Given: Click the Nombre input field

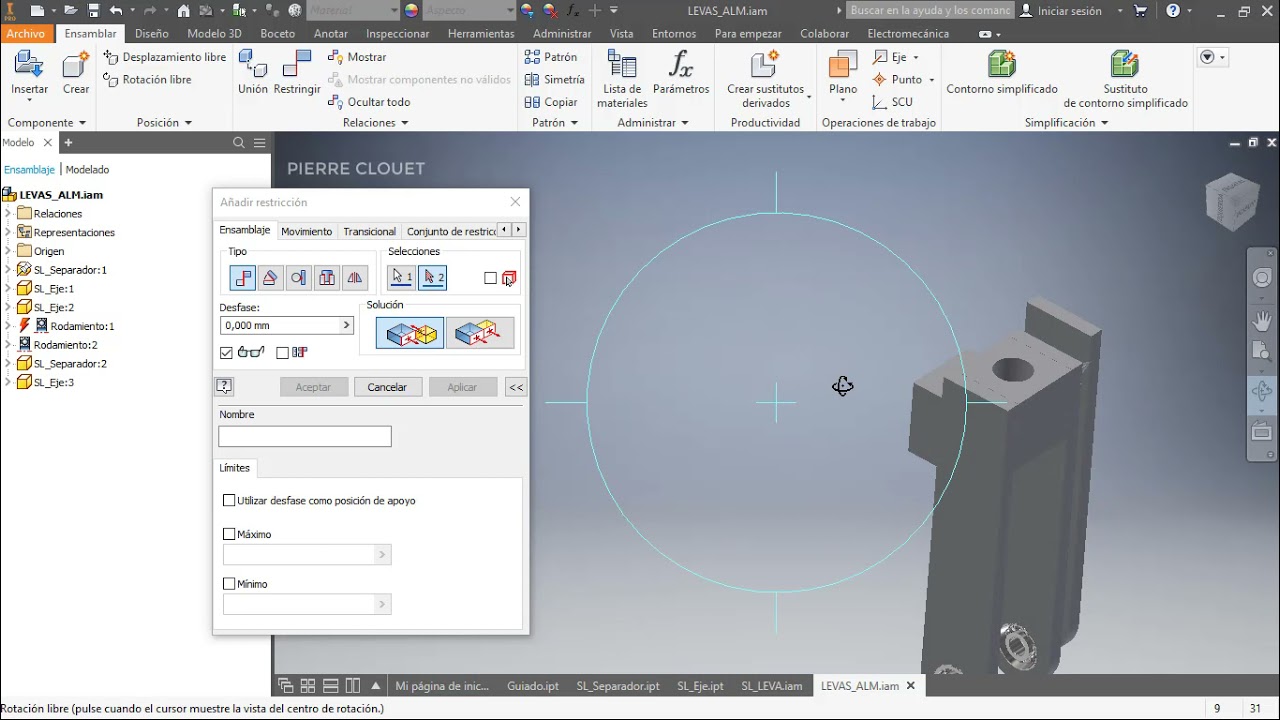Looking at the screenshot, I should (x=305, y=436).
